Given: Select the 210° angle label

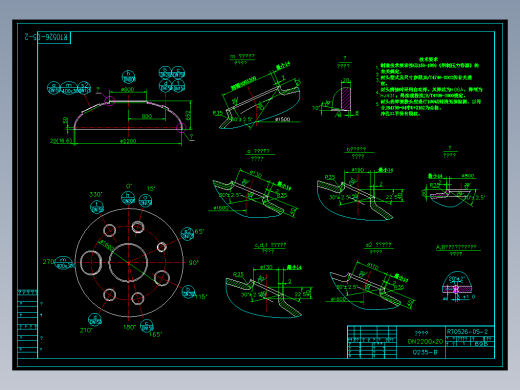Looking at the screenshot, I should click(x=86, y=330).
